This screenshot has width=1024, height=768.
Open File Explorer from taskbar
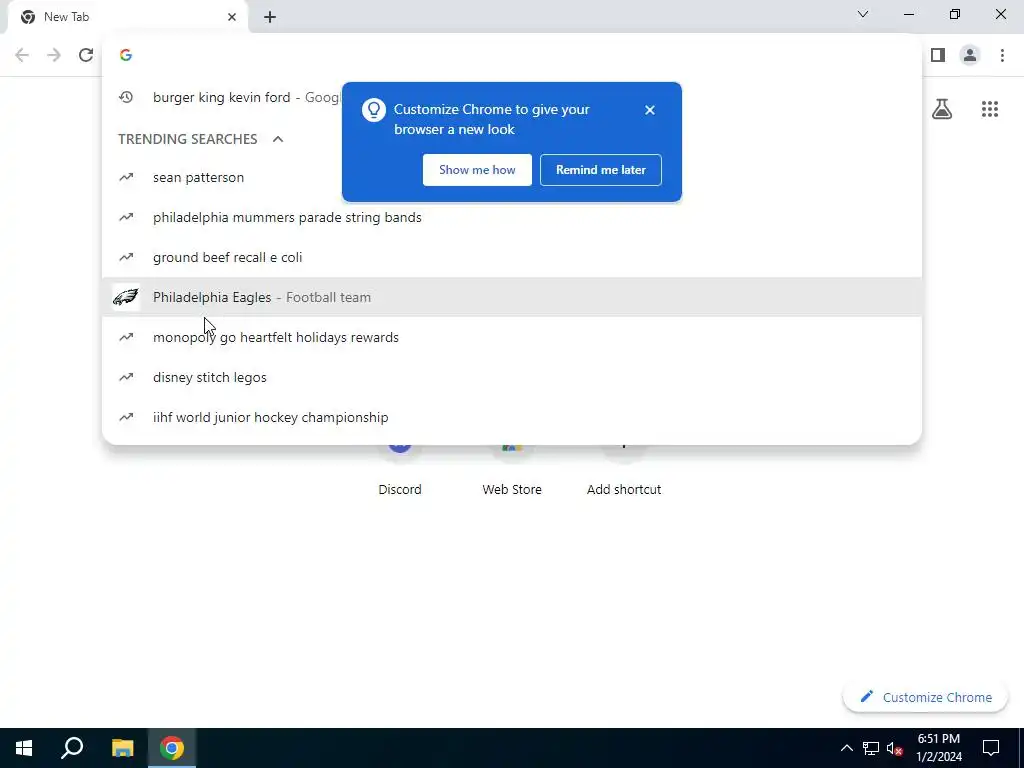[122, 748]
